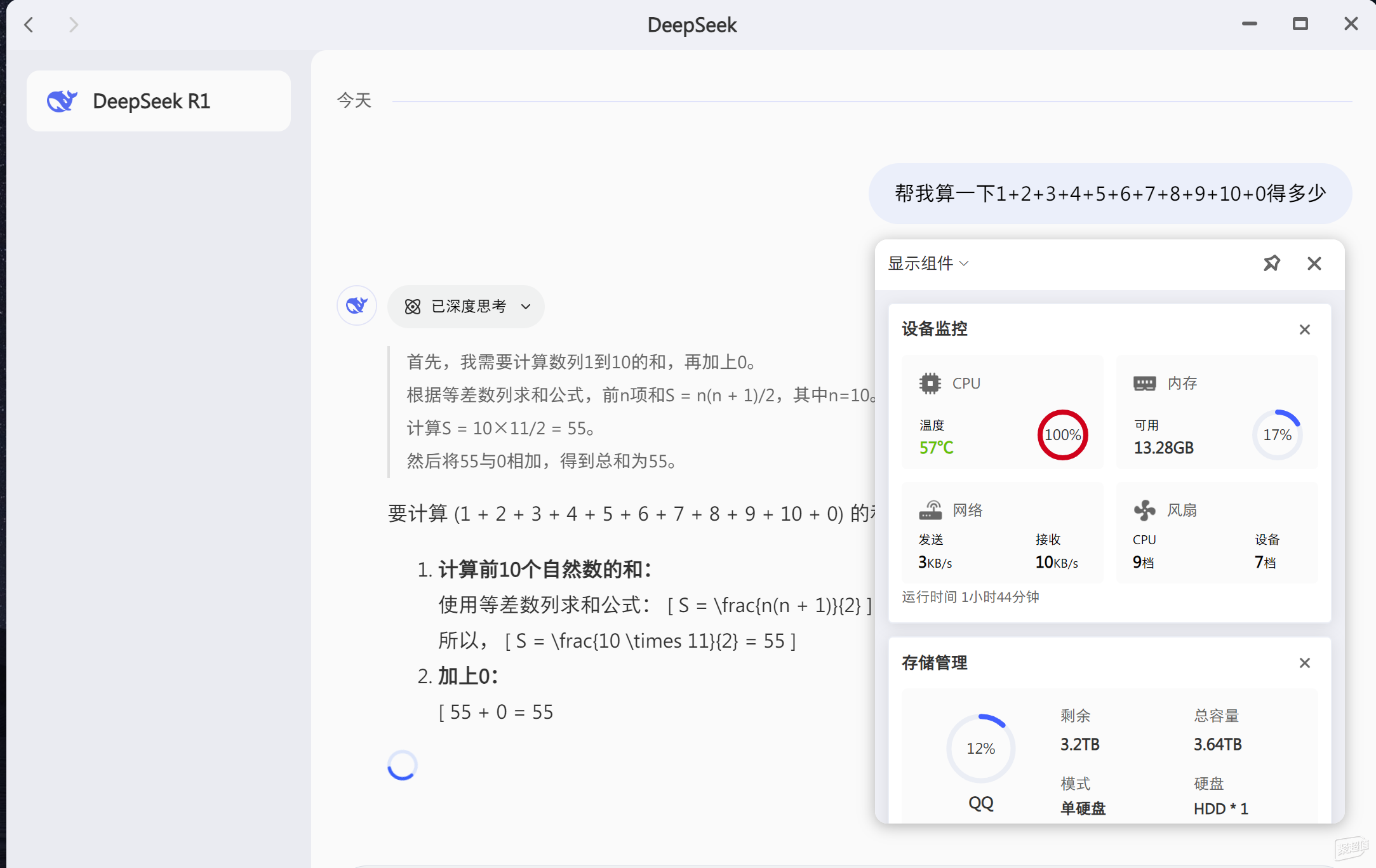This screenshot has width=1376, height=868.
Task: Click the CPU chip icon
Action: pyautogui.click(x=930, y=383)
